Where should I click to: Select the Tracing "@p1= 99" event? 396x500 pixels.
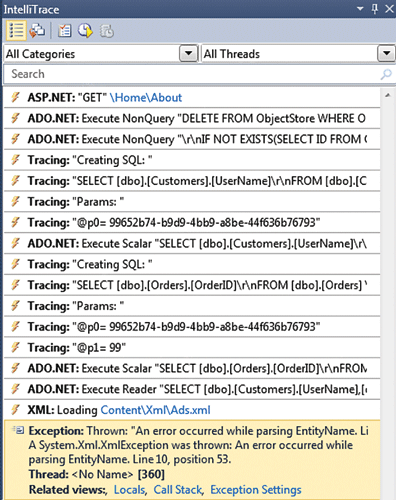tap(192, 348)
